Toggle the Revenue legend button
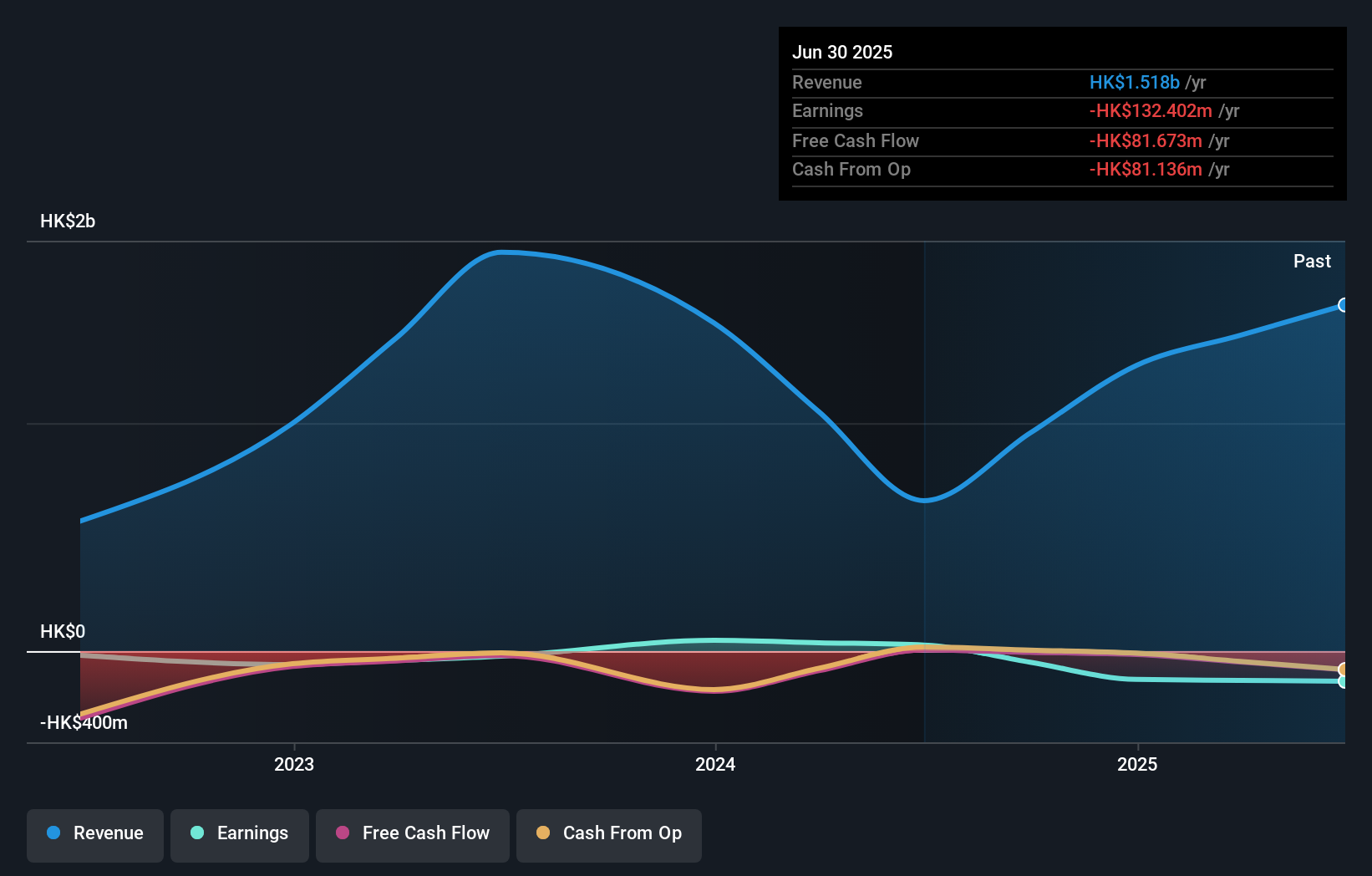Viewport: 1372px width, 876px height. coord(95,835)
